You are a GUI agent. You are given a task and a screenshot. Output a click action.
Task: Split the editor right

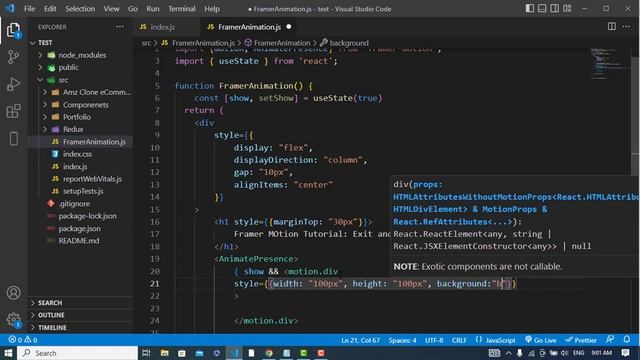(611, 27)
